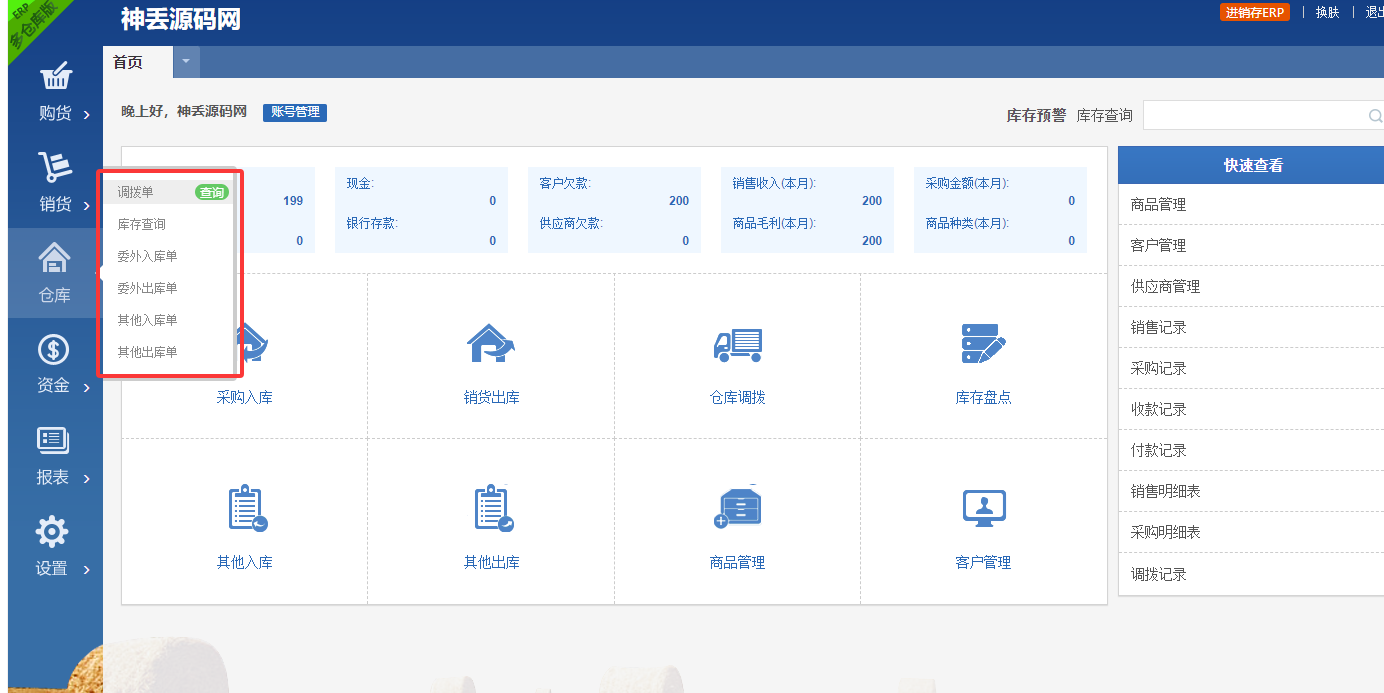Open the 设置 gear icon

52,532
